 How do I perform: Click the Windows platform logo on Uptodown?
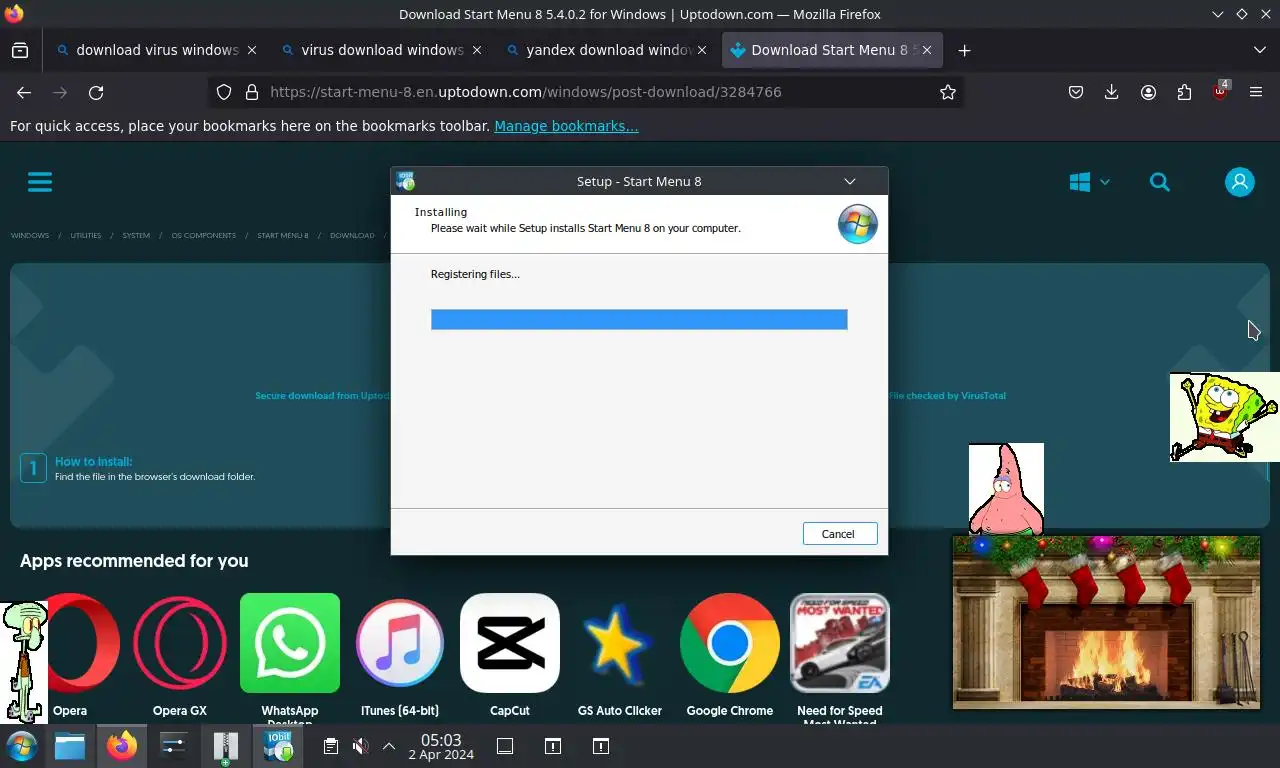click(x=1080, y=182)
